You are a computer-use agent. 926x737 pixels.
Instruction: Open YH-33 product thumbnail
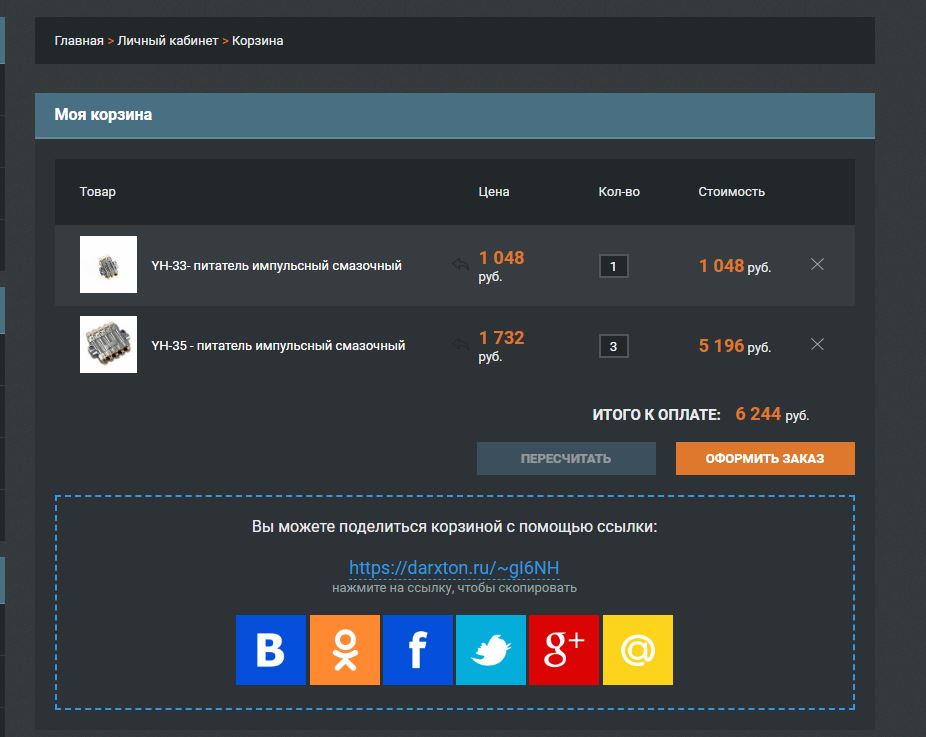(109, 265)
